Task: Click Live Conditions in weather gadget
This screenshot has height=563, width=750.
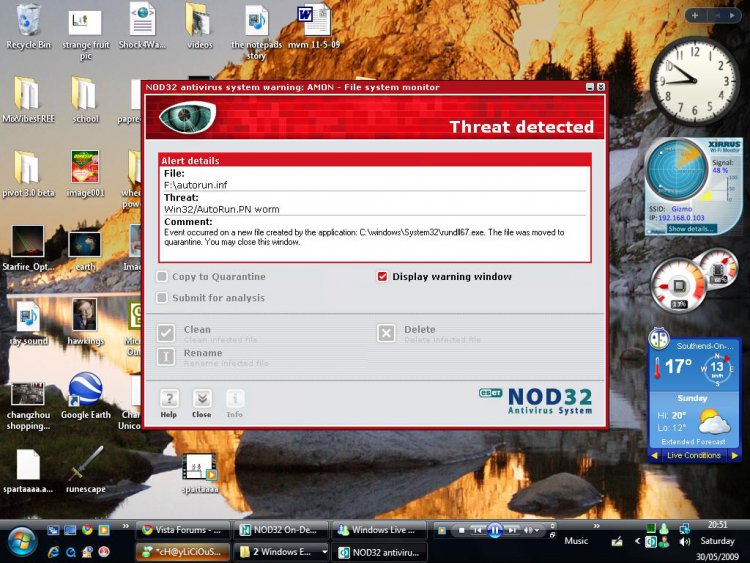Action: tap(694, 455)
